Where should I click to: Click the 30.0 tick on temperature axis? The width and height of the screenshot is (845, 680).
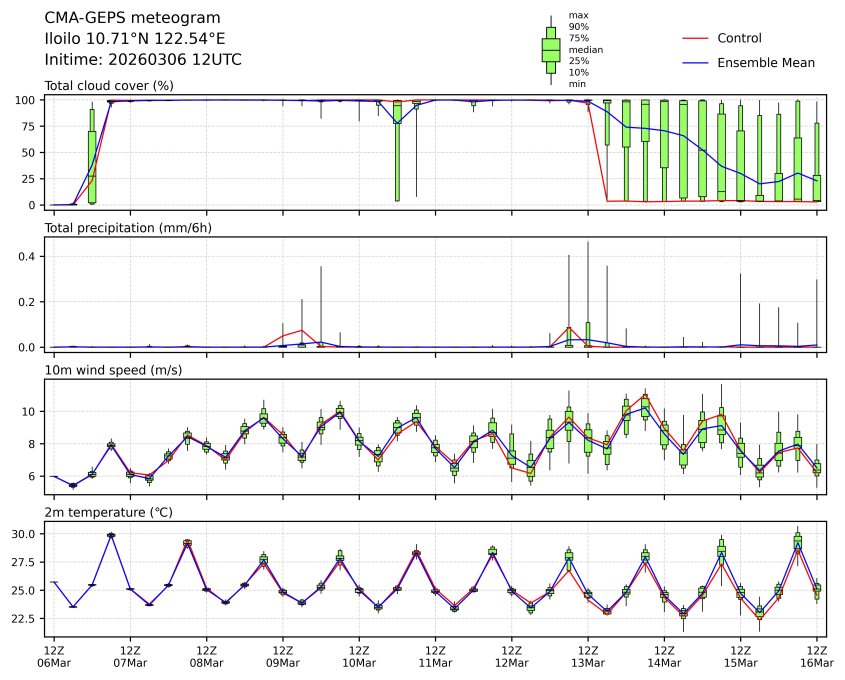(x=24, y=535)
